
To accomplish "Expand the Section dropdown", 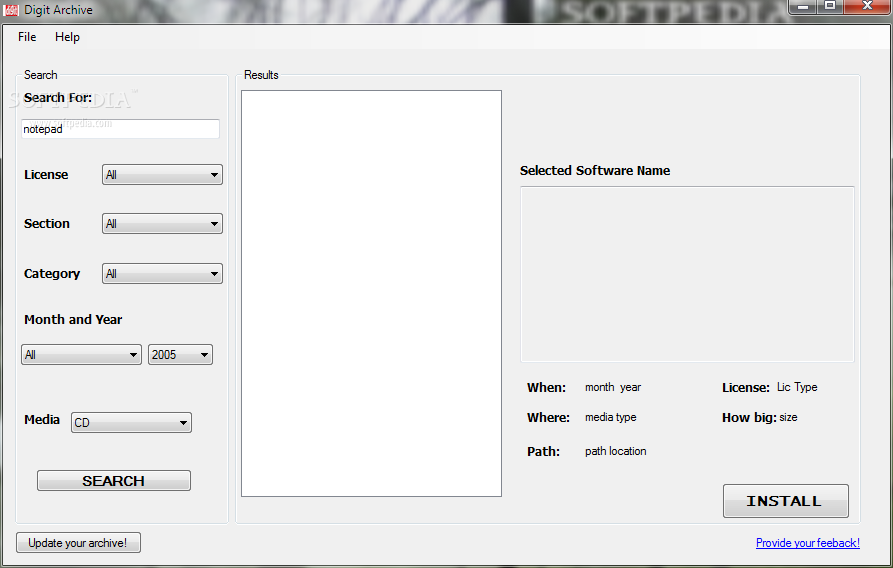I will pyautogui.click(x=162, y=224).
